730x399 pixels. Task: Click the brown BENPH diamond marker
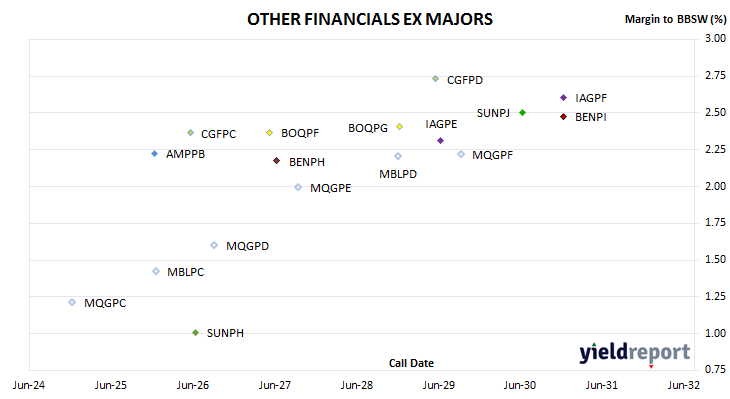coord(277,161)
